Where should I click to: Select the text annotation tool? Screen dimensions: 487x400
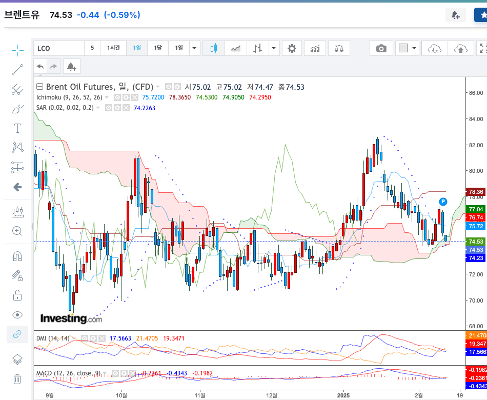click(x=18, y=128)
